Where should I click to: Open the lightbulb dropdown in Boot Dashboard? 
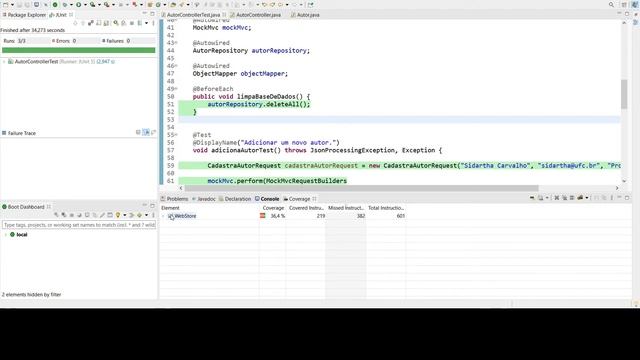point(125,215)
